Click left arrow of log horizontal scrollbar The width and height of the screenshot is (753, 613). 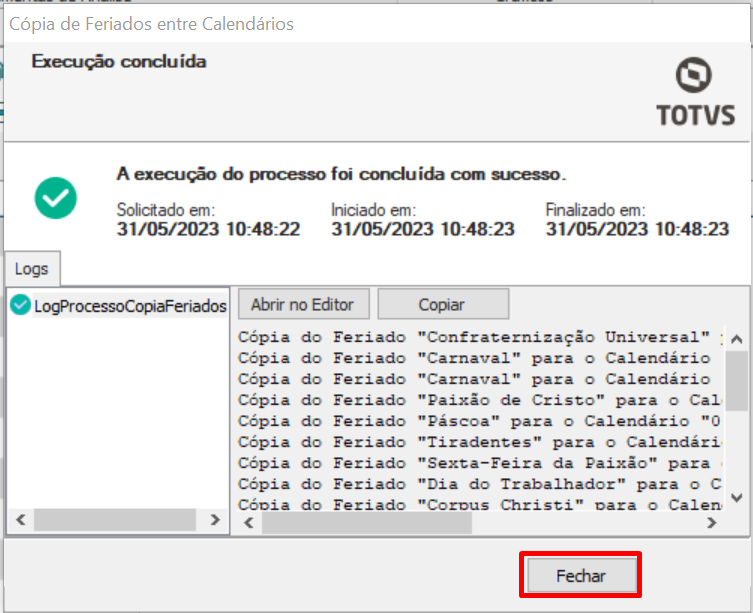pyautogui.click(x=246, y=521)
